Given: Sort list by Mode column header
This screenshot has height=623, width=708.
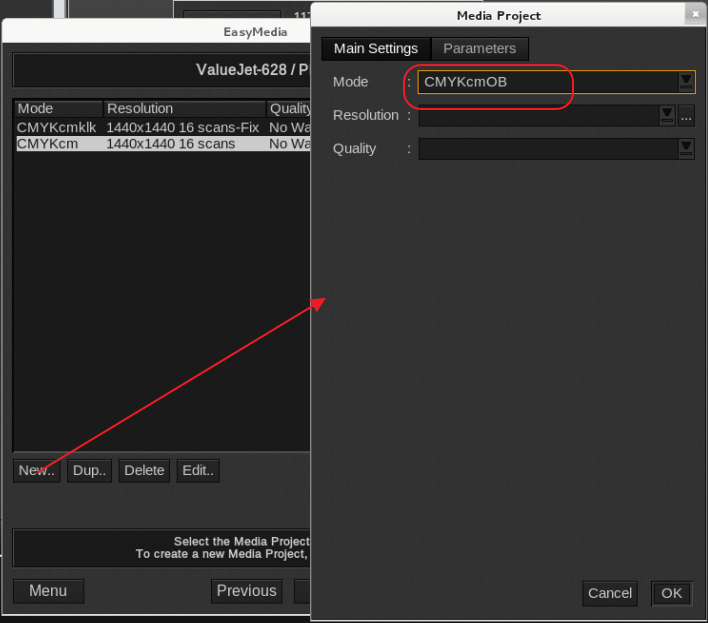Looking at the screenshot, I should pyautogui.click(x=58, y=109).
